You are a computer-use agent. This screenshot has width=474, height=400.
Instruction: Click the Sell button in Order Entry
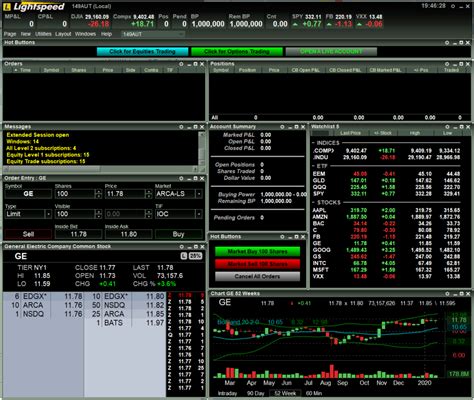(x=28, y=234)
